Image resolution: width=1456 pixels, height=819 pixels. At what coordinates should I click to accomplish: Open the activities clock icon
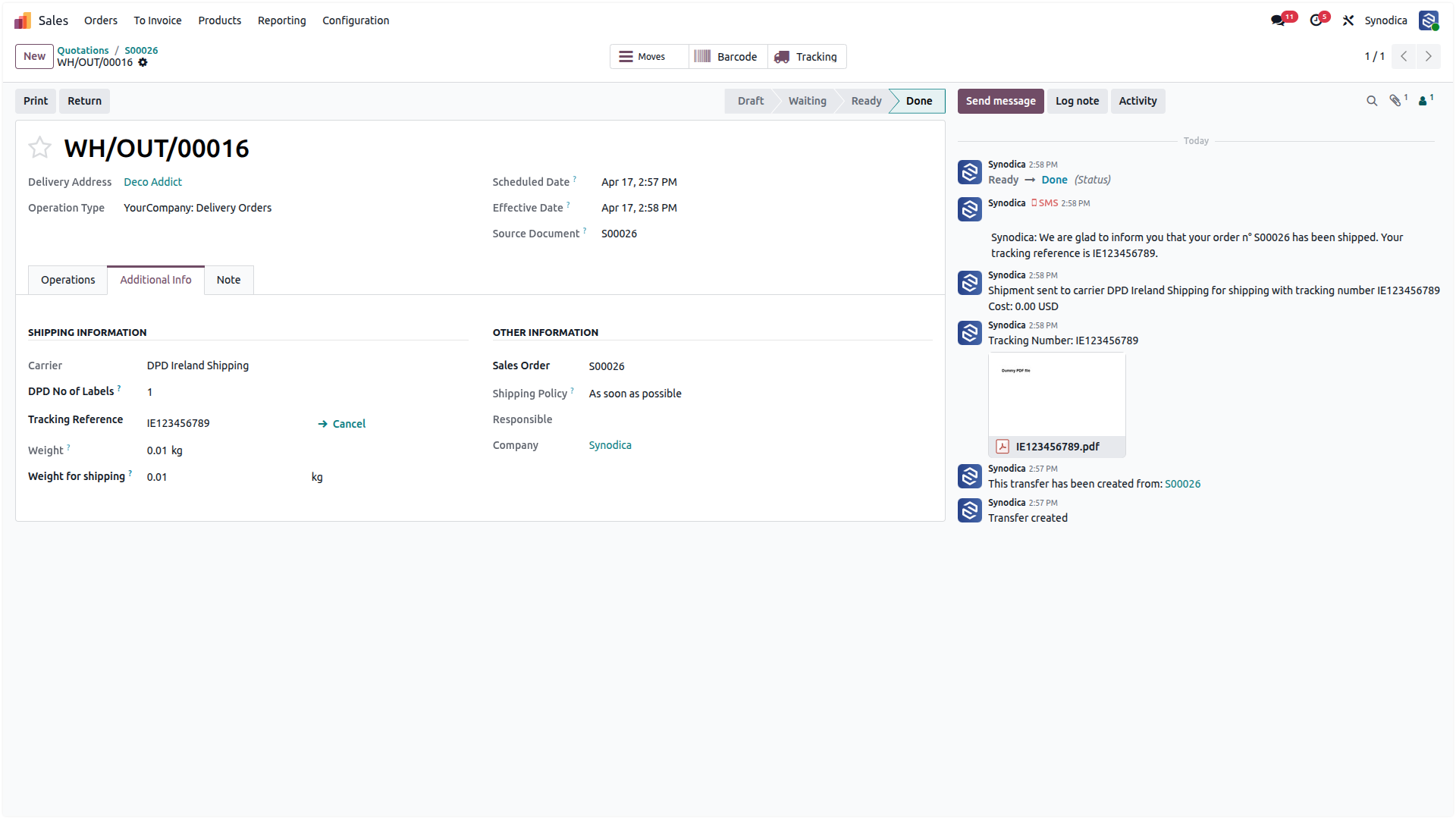(x=1316, y=20)
